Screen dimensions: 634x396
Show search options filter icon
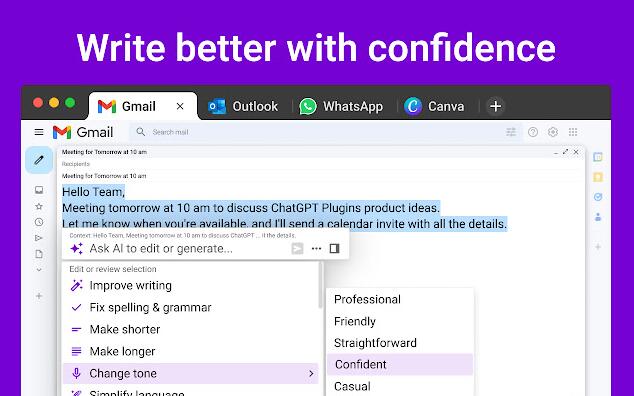coord(511,132)
